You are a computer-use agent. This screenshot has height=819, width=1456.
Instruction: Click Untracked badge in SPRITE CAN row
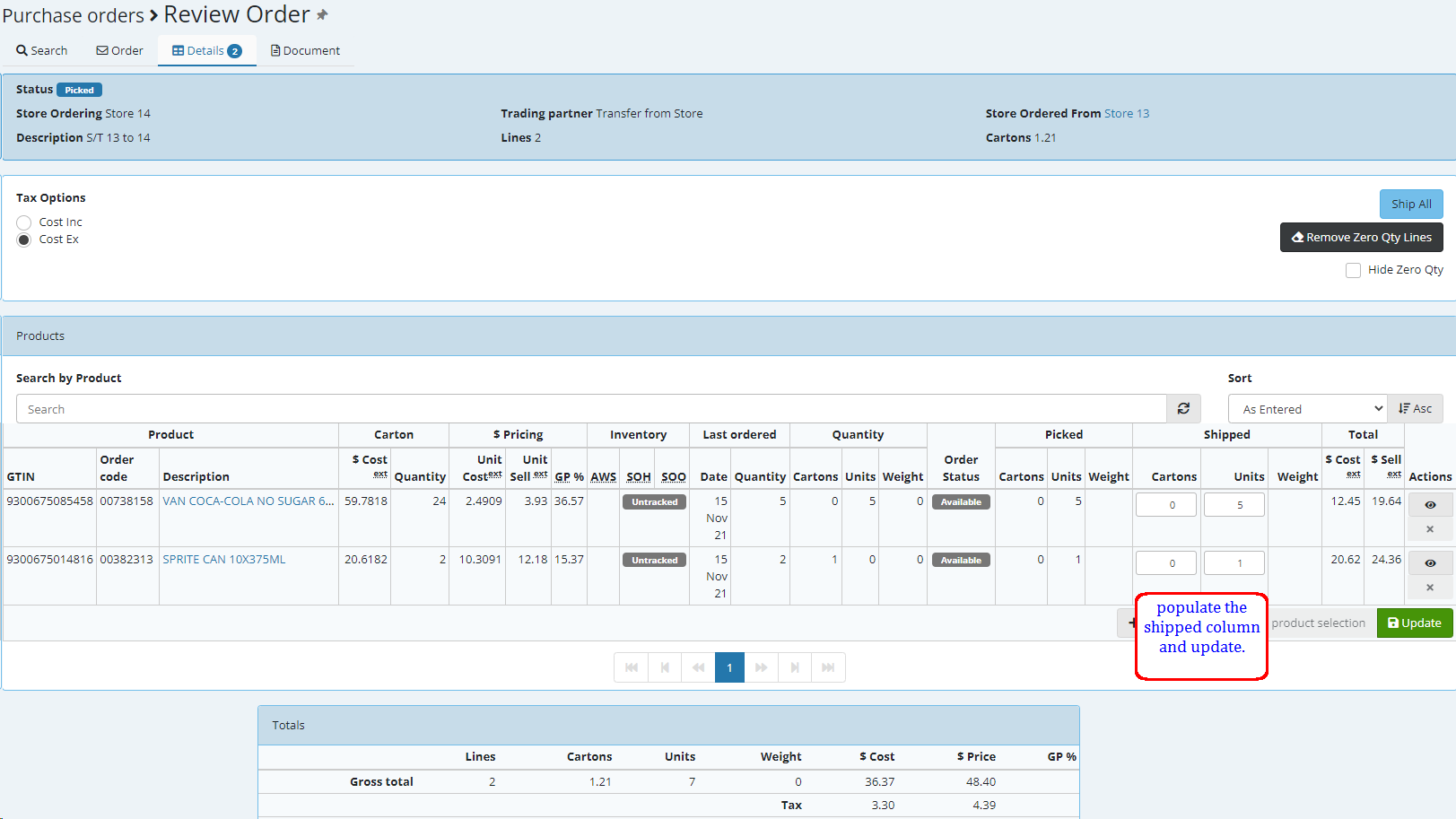coord(654,560)
